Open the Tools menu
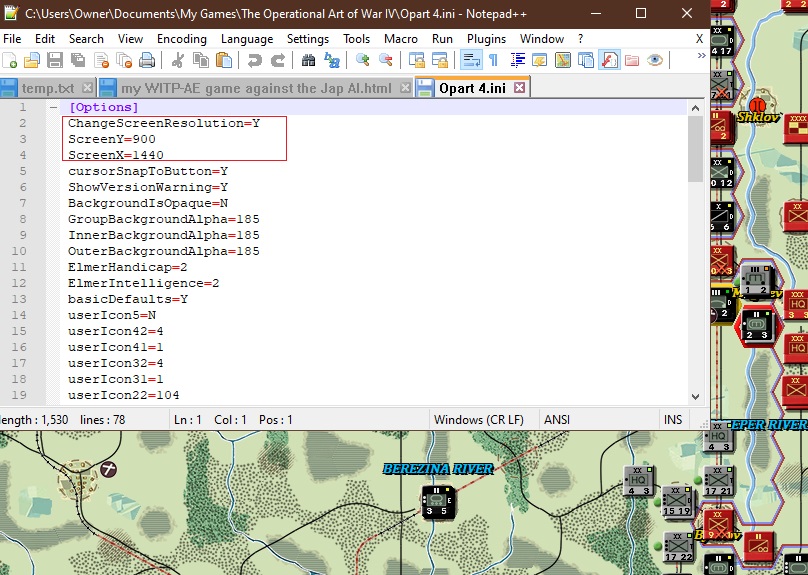808x575 pixels. coord(357,39)
